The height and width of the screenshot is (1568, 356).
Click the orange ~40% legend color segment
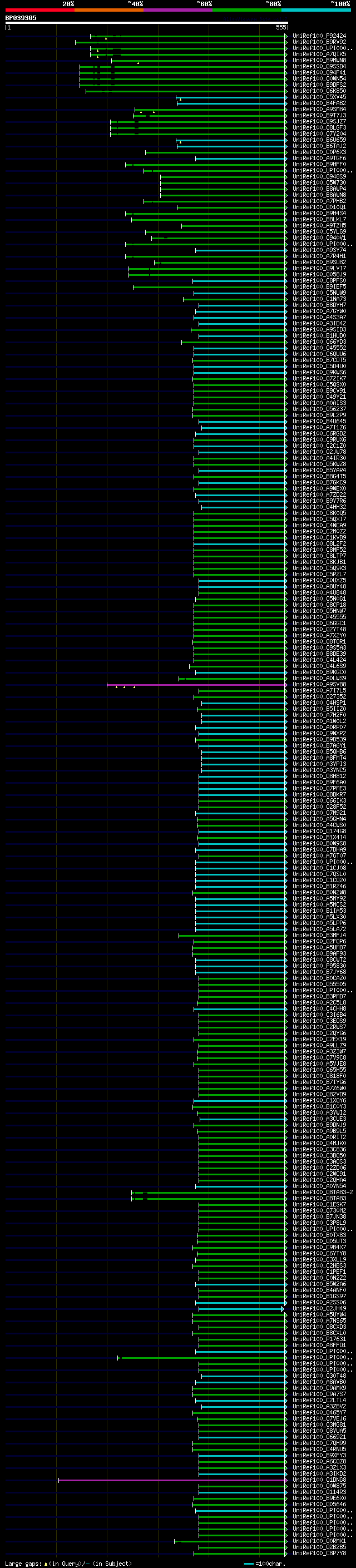tap(109, 10)
